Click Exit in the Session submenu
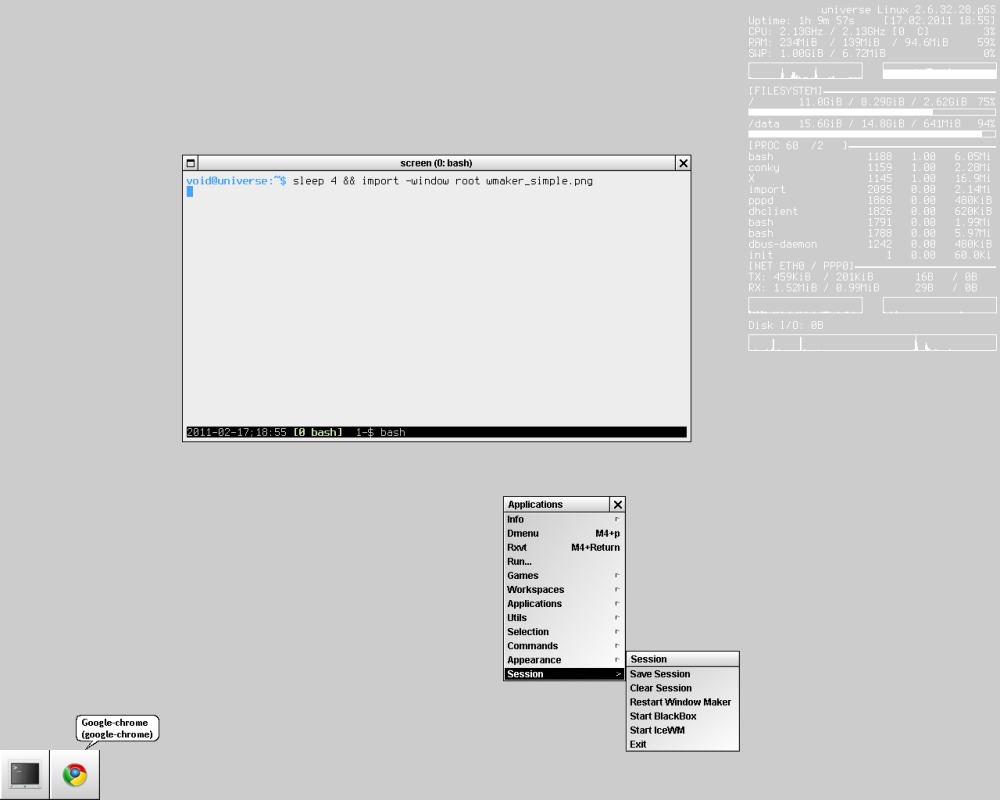 tap(682, 744)
